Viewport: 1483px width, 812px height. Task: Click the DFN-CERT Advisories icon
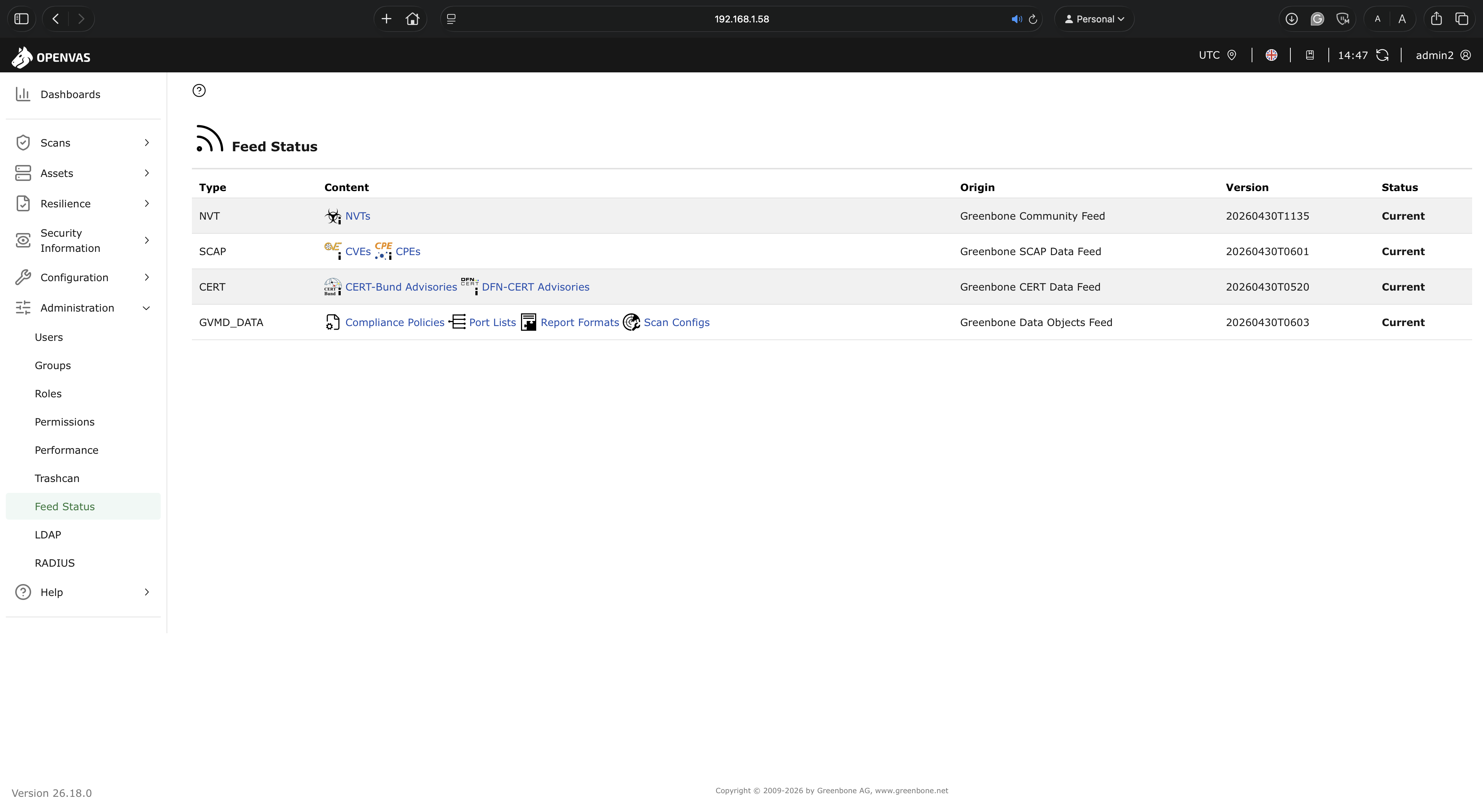pos(470,287)
